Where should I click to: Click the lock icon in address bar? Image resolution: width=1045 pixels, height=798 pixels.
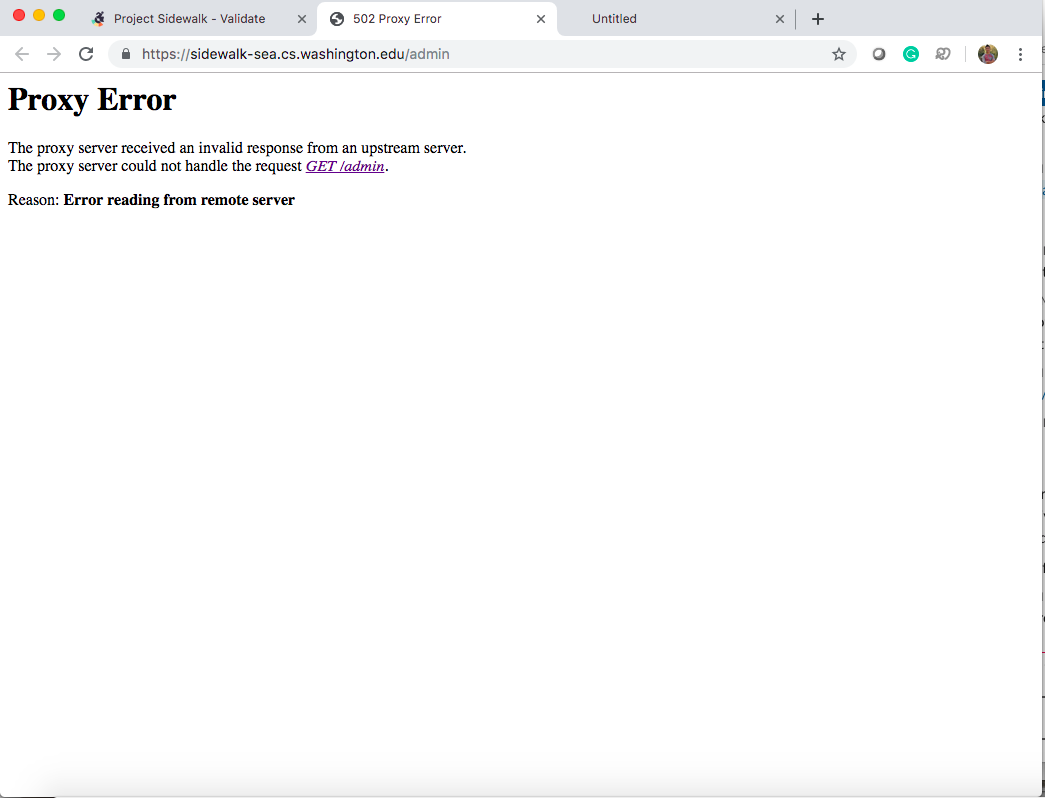tap(126, 54)
